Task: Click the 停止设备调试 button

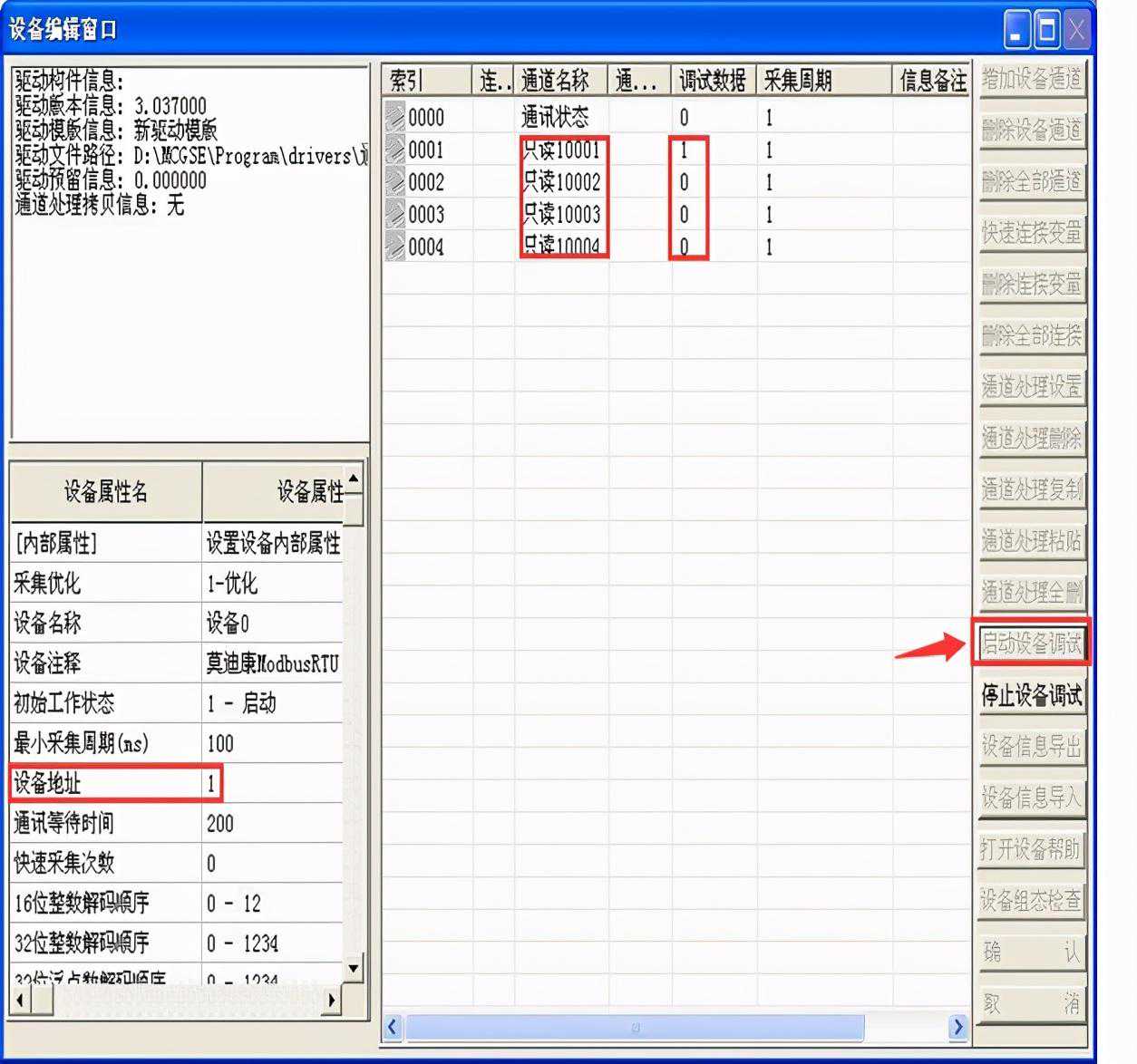Action: click(x=1031, y=696)
